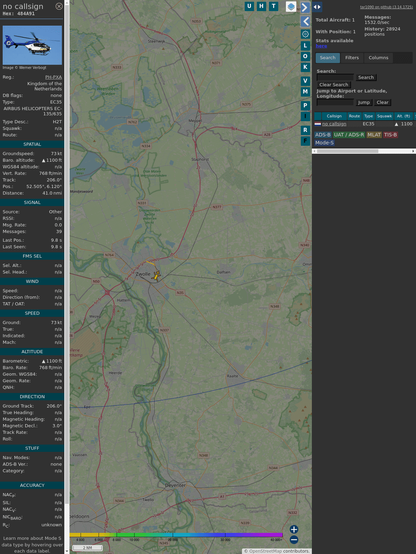Click the circular center-on-aircraft icon
This screenshot has height=554, width=416.
(305, 34)
